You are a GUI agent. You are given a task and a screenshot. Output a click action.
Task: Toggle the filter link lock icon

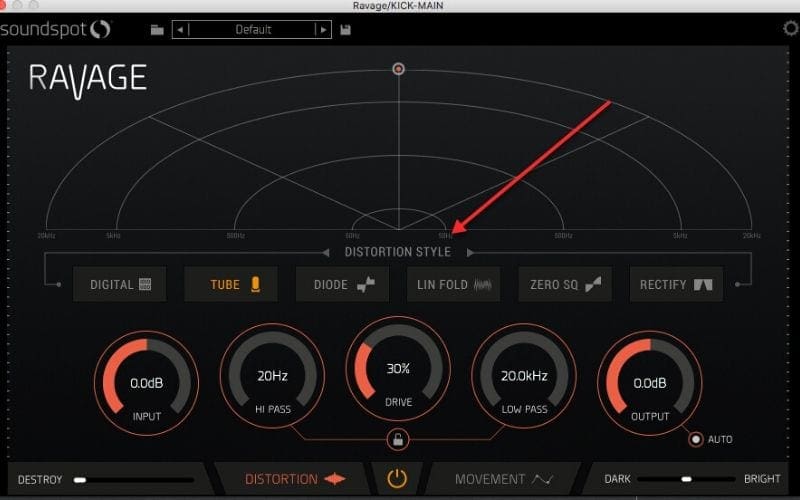tap(398, 439)
